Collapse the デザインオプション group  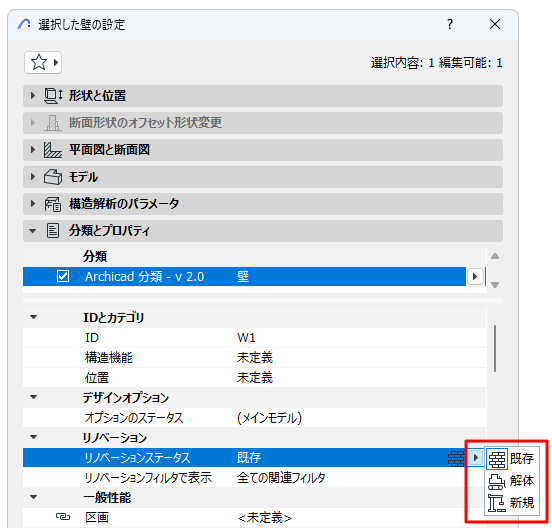tap(33, 397)
